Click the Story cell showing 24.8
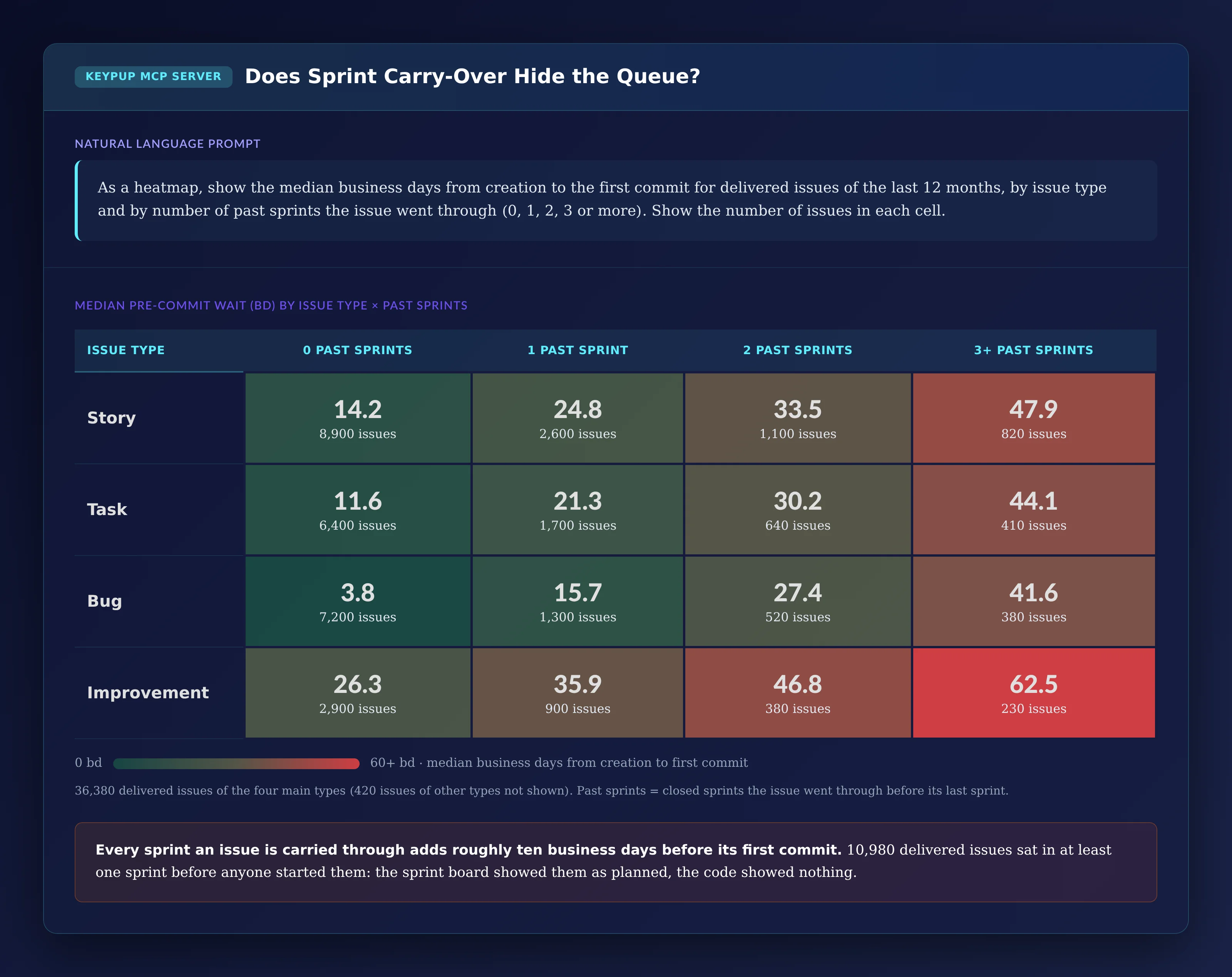 coord(578,418)
